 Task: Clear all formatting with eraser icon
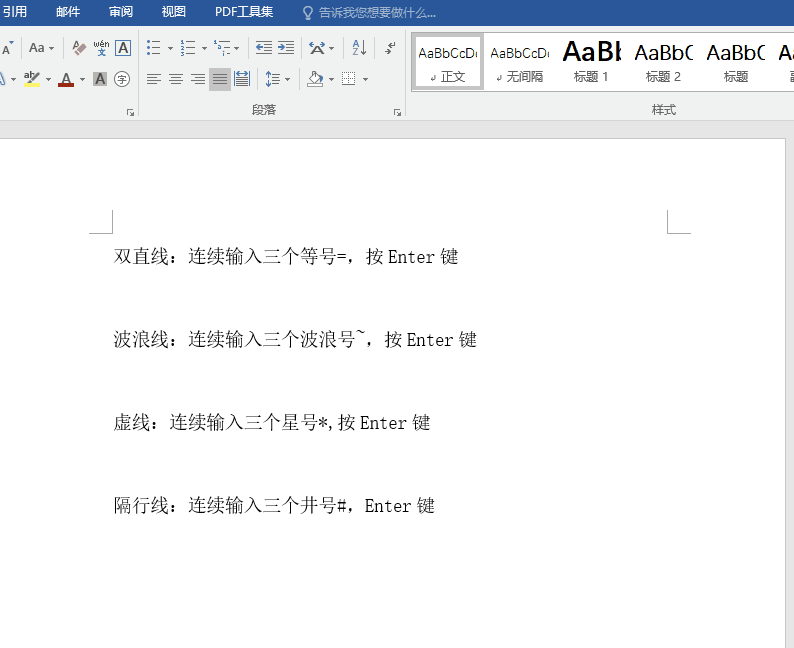[80, 48]
